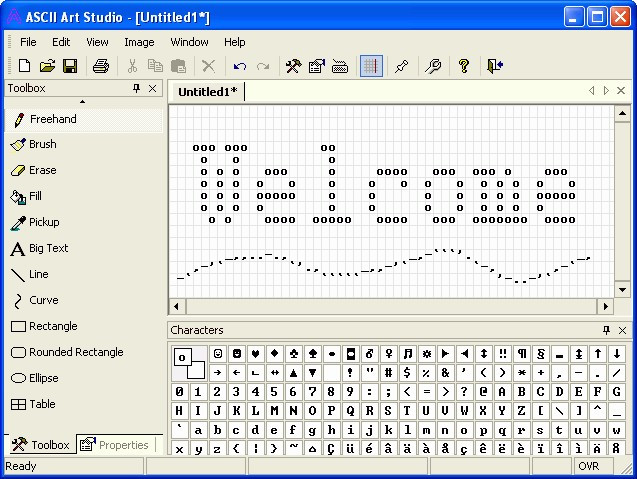
Task: Click the Delete X toolbar icon
Action: tap(208, 66)
